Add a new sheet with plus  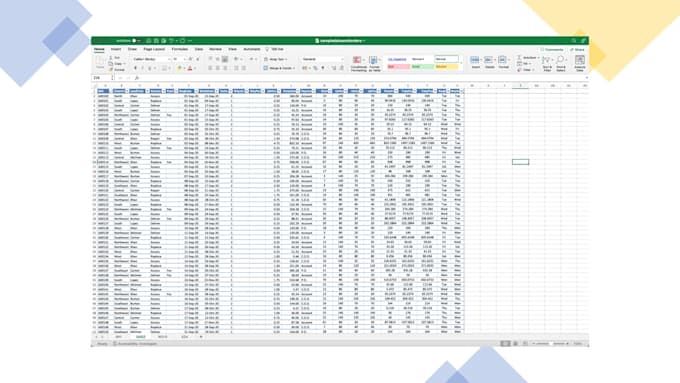201,337
